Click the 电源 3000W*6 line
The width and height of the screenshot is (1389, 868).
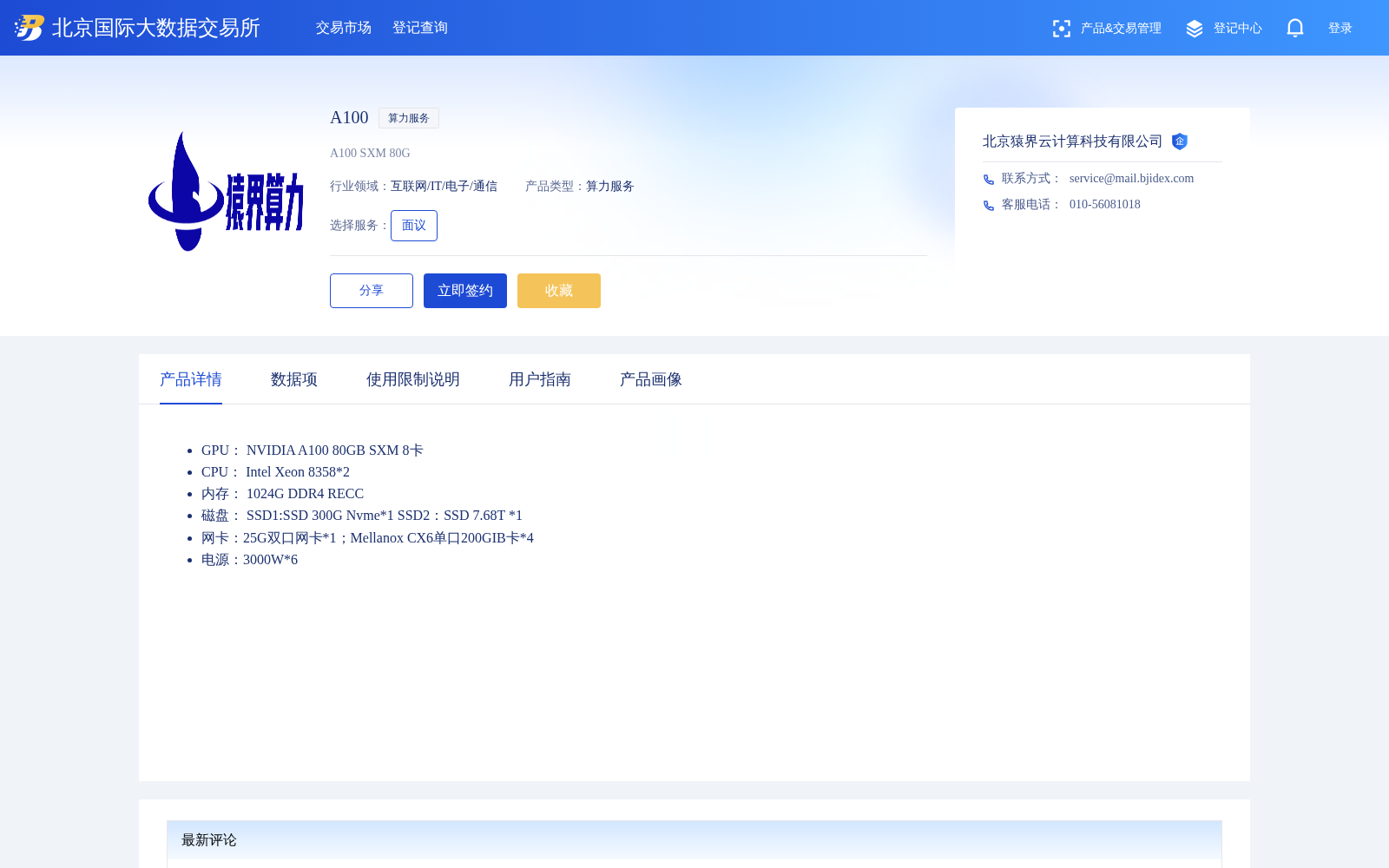(250, 560)
